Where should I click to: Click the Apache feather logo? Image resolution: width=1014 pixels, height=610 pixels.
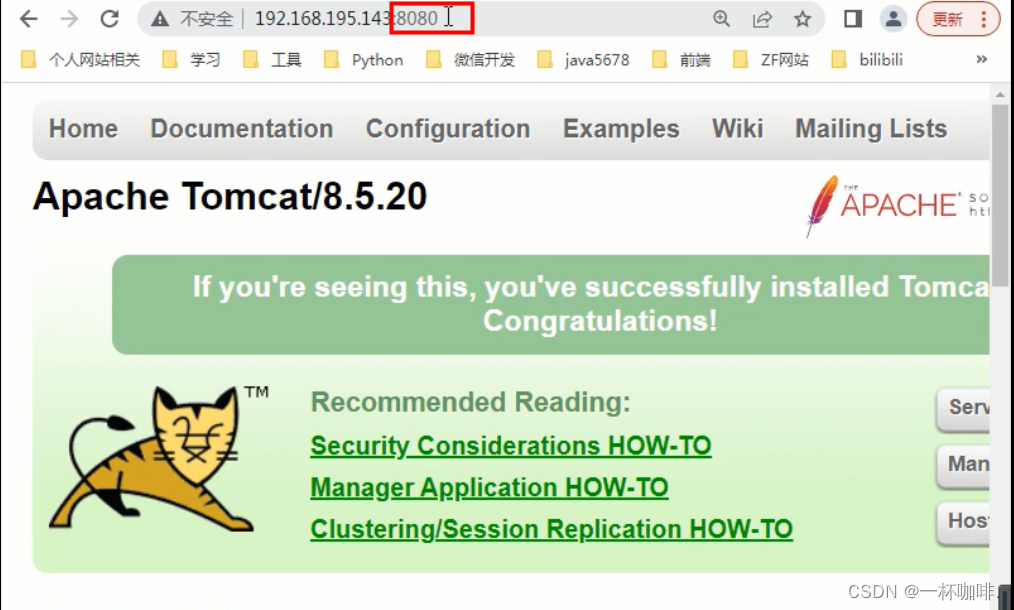click(897, 206)
